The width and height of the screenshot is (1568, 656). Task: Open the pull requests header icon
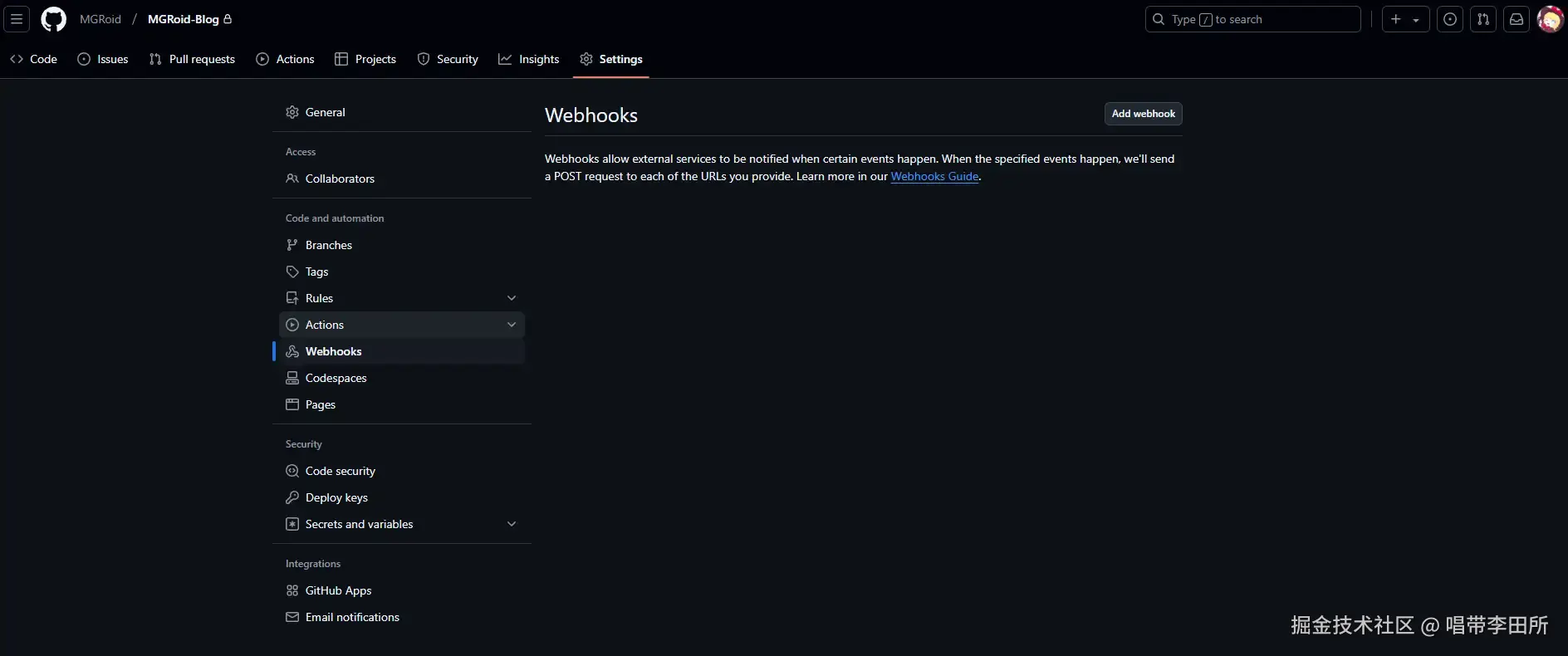point(1483,19)
